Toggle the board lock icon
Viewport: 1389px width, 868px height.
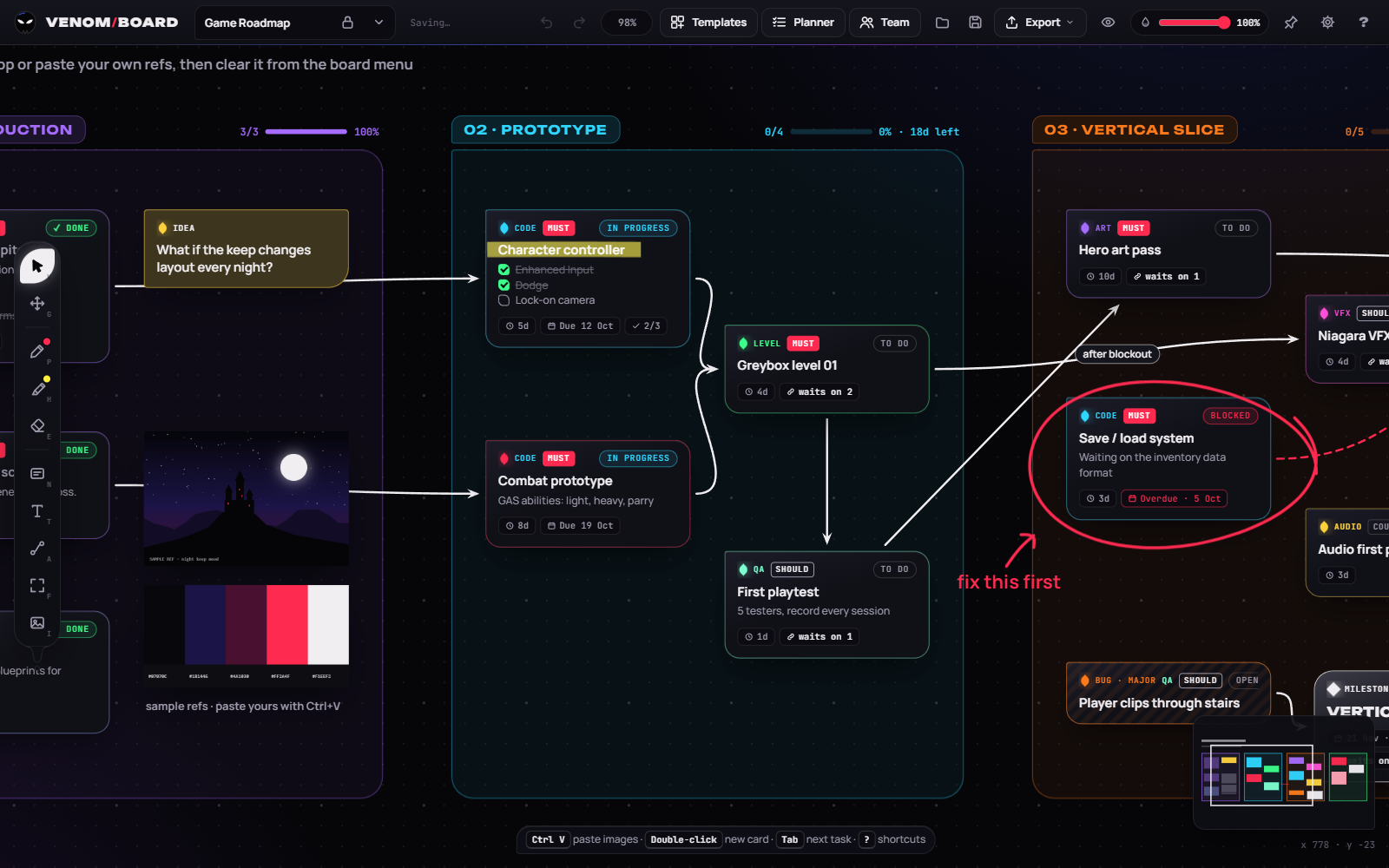pos(347,23)
